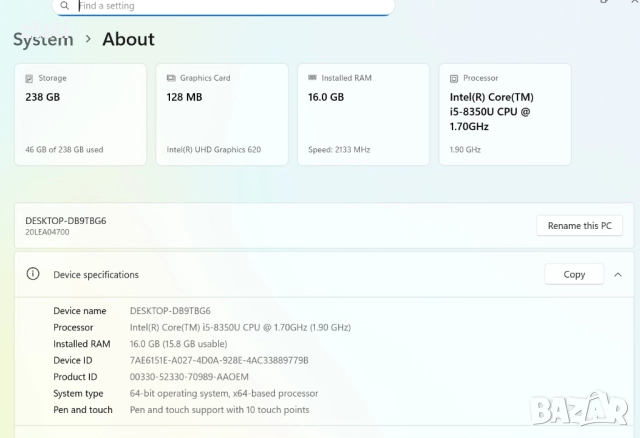Viewport: 640px width, 438px height.
Task: Click the Graphics Card icon
Action: (x=171, y=78)
